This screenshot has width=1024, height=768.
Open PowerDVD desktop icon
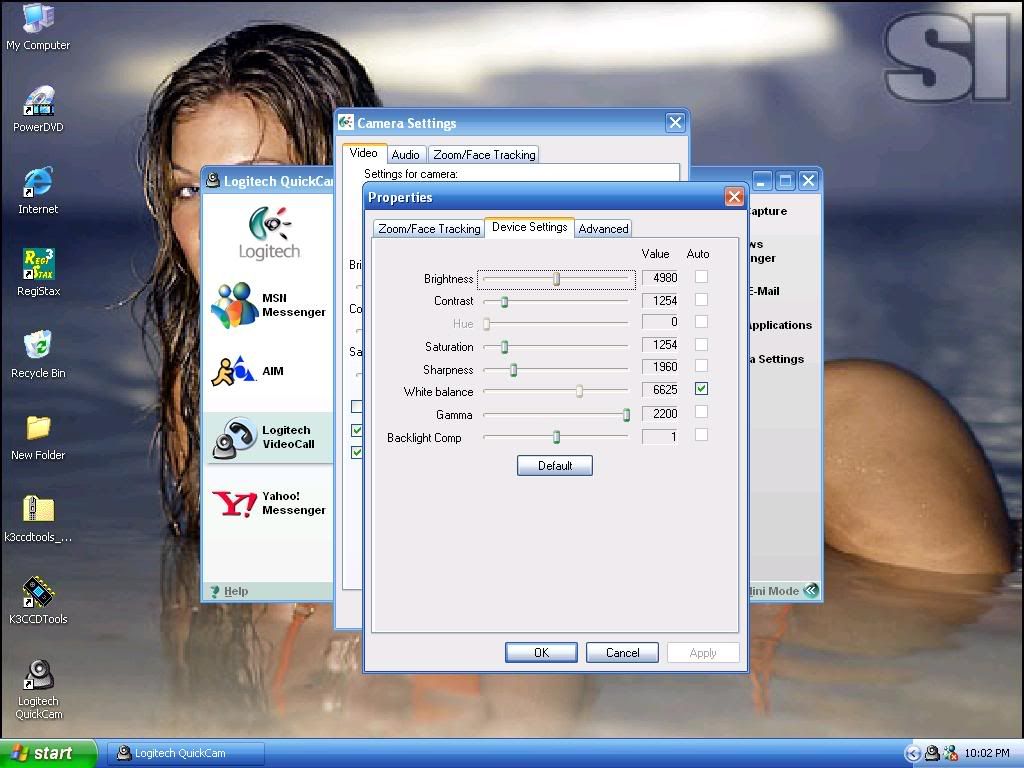(x=38, y=102)
